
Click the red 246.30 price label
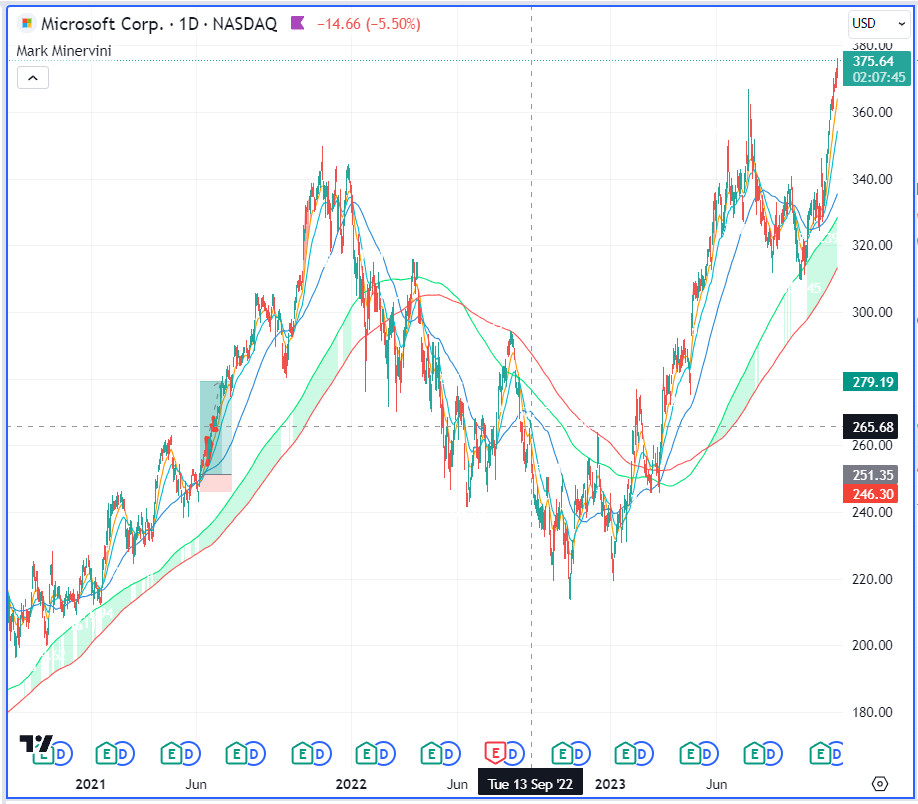click(865, 493)
